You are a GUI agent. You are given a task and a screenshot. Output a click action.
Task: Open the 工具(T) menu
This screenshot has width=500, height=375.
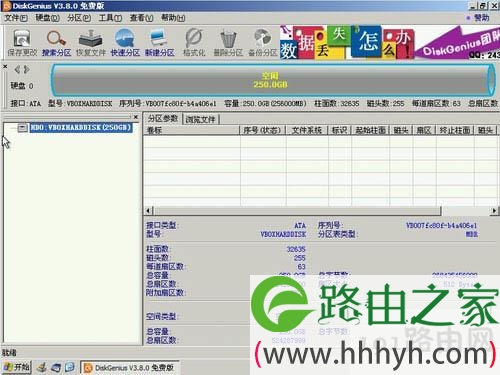[x=110, y=18]
